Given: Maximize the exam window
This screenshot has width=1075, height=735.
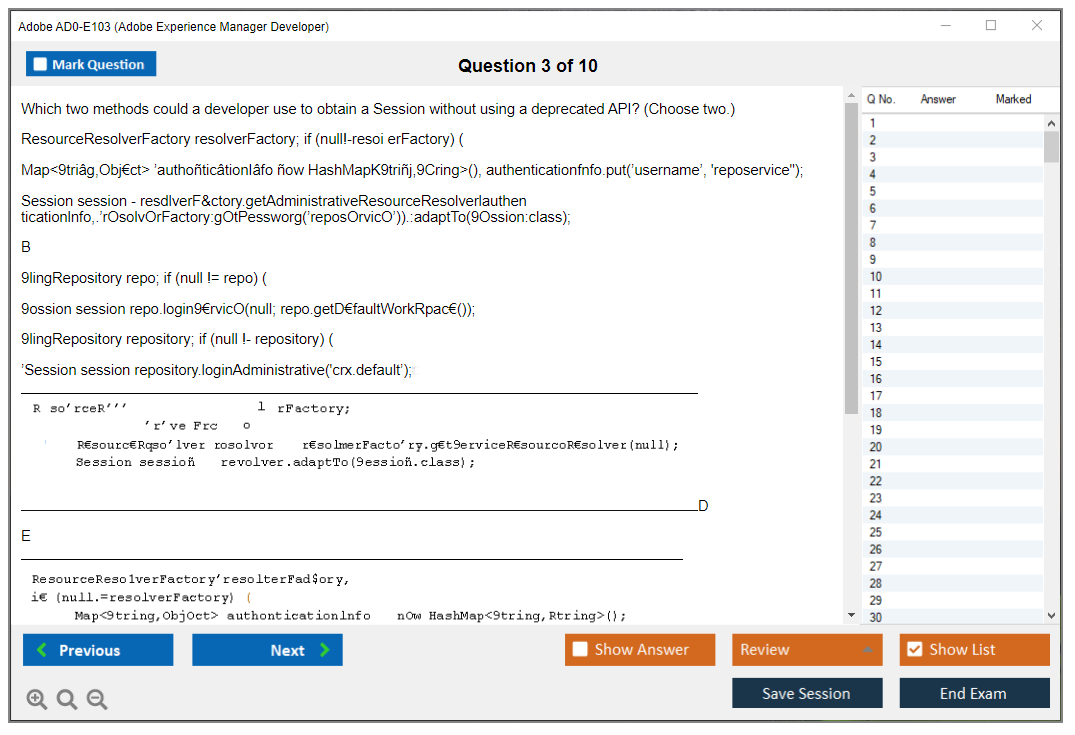Looking at the screenshot, I should pyautogui.click(x=991, y=26).
